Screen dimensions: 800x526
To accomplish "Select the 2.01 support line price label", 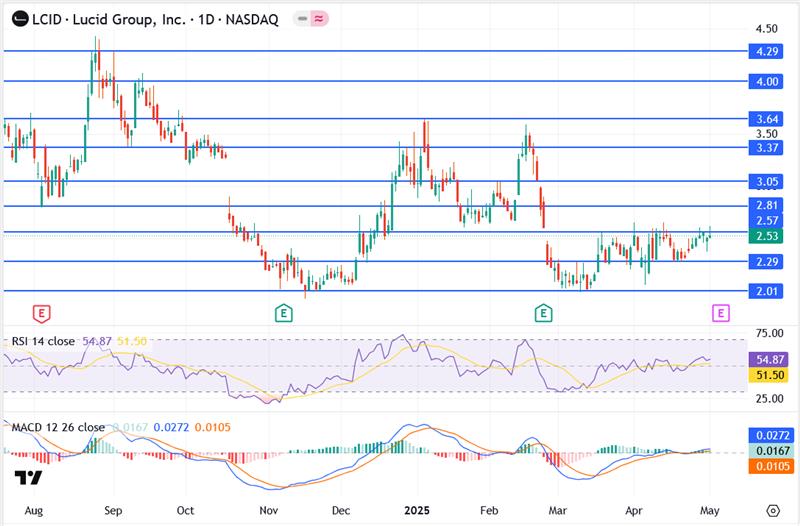I will (x=767, y=291).
